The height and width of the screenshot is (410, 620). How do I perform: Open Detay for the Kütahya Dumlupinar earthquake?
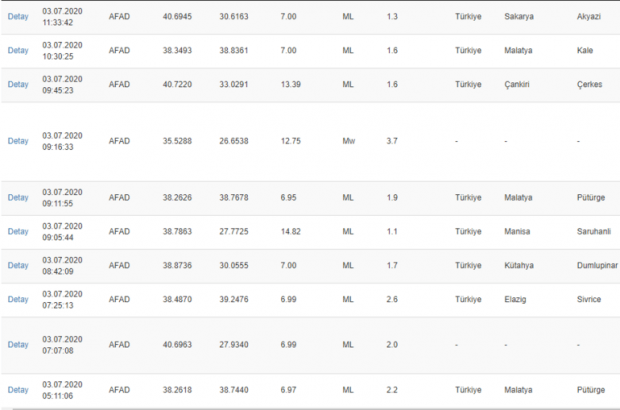click(x=18, y=265)
